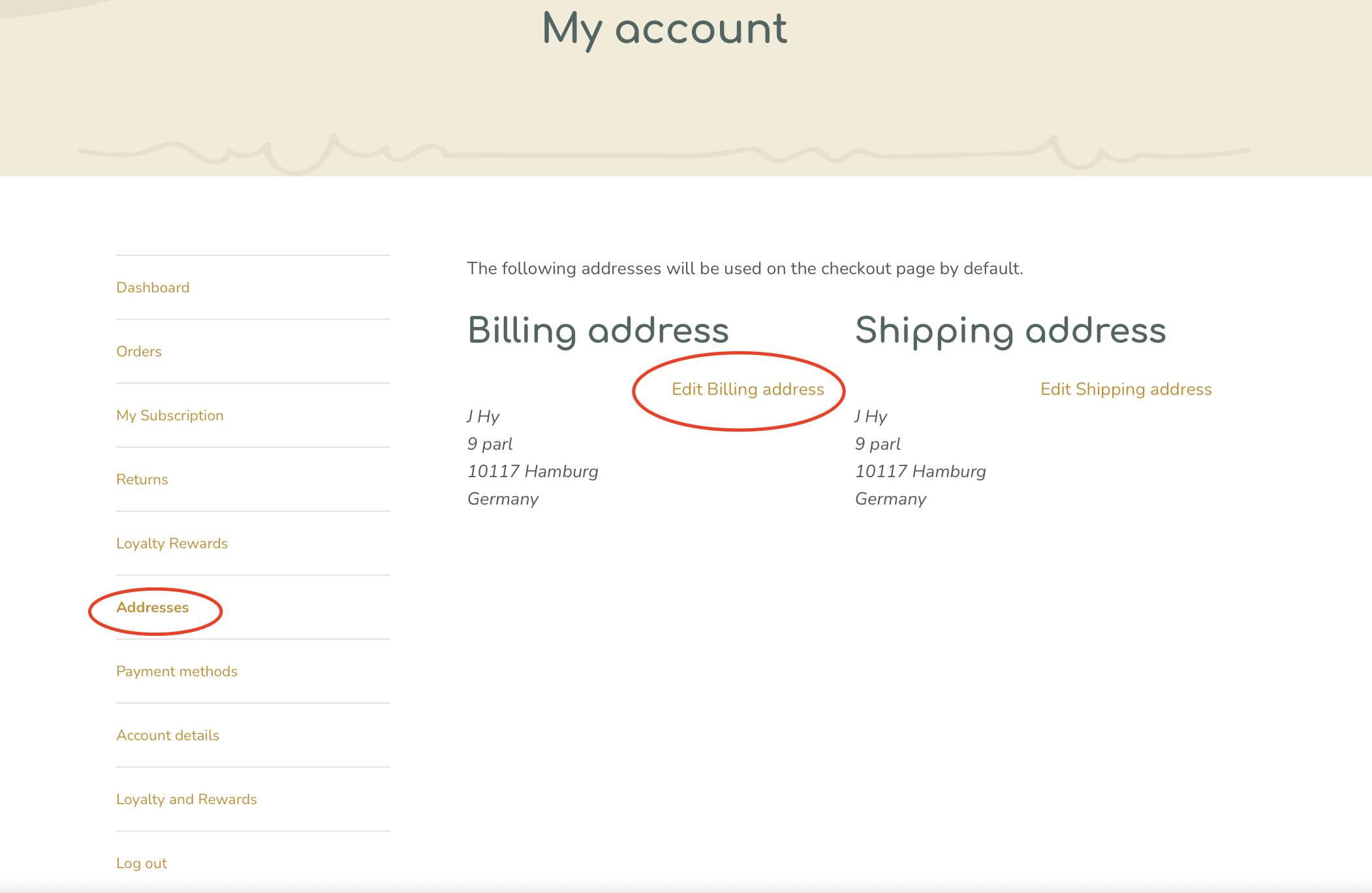Click the billing name J Hy

pos(483,416)
